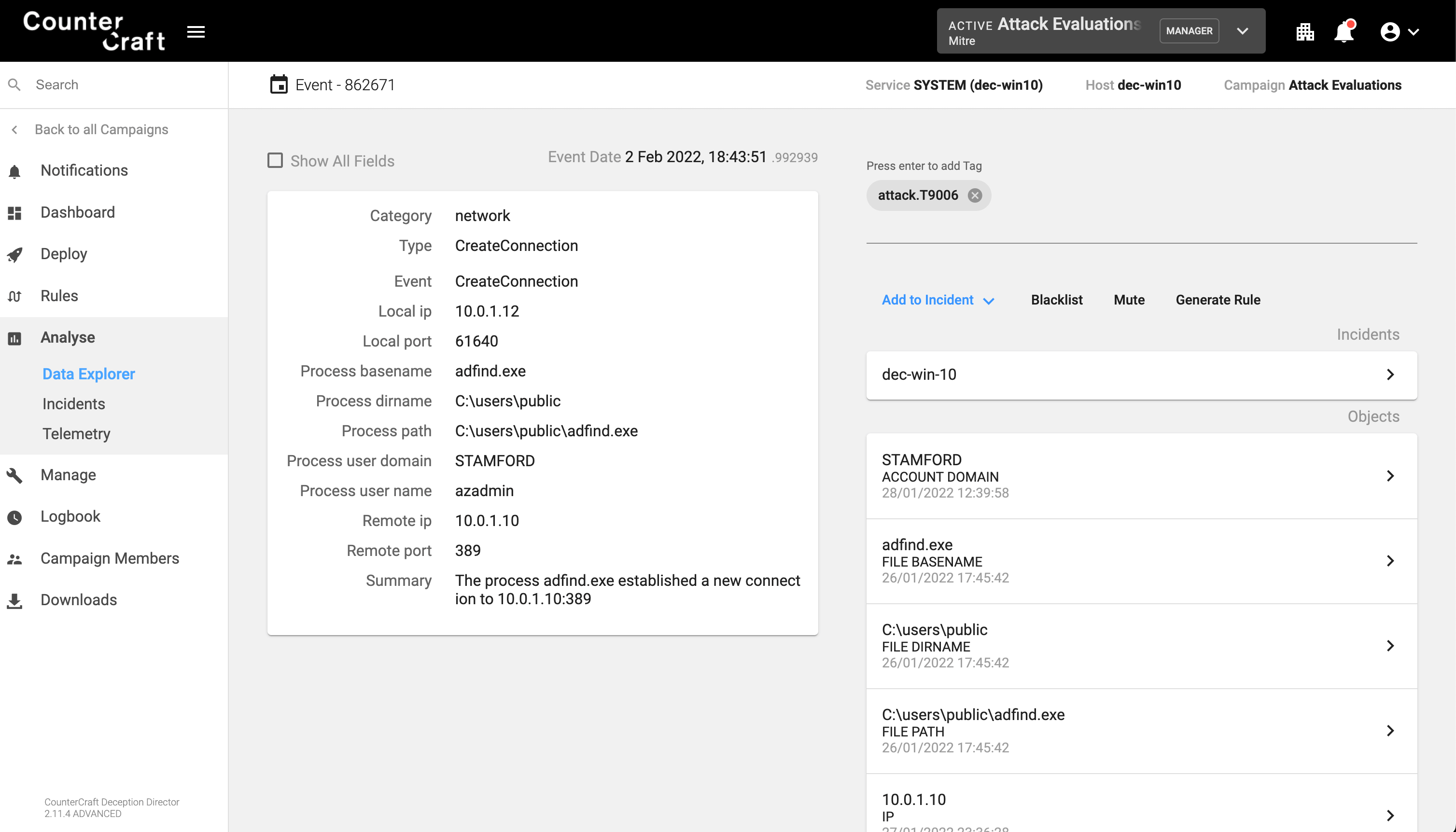Viewport: 1456px width, 832px height.
Task: Expand the C:\users\public\adfind.exe file path object
Action: click(x=1141, y=731)
